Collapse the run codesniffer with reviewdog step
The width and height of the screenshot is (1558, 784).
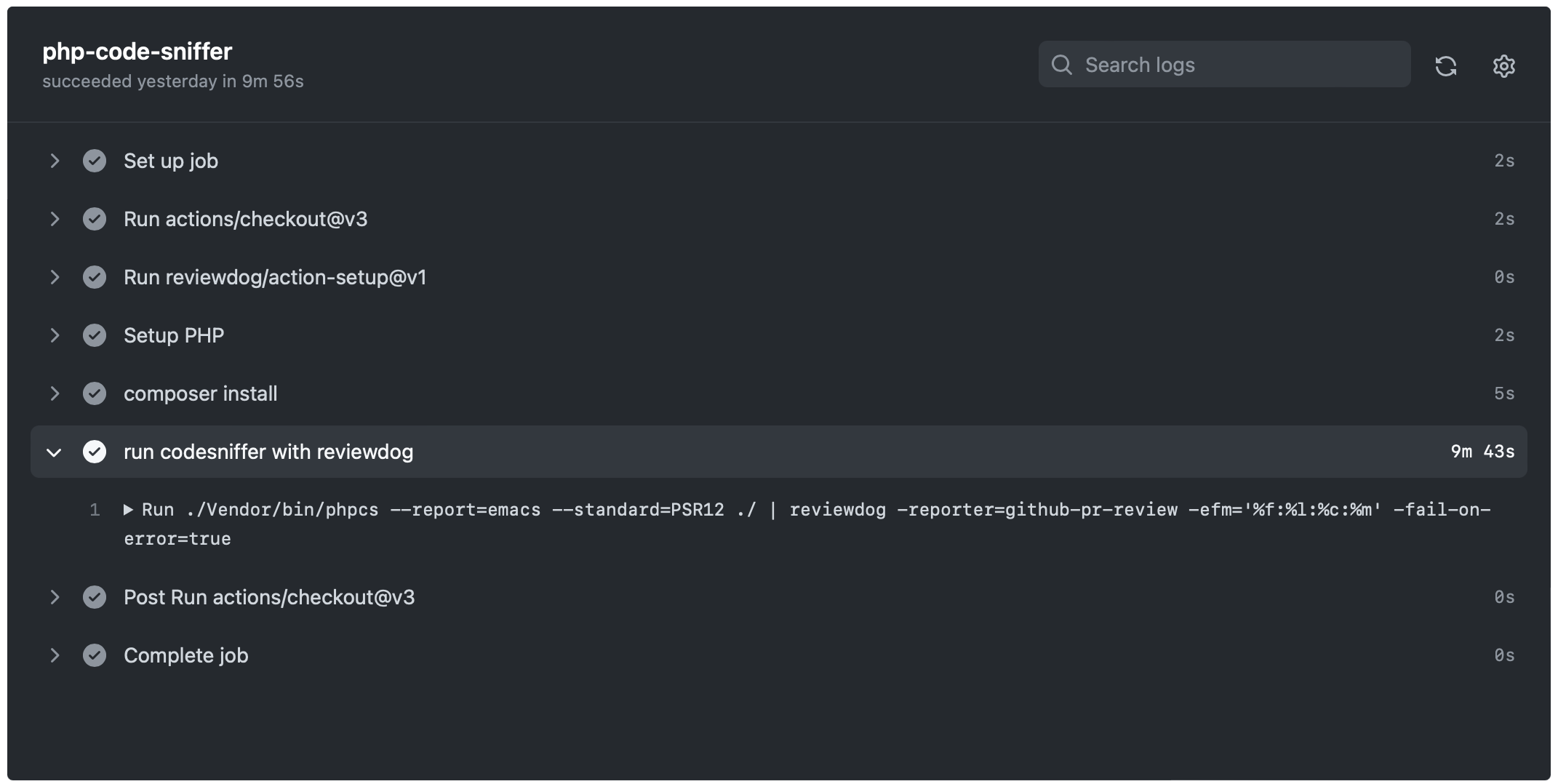click(54, 452)
